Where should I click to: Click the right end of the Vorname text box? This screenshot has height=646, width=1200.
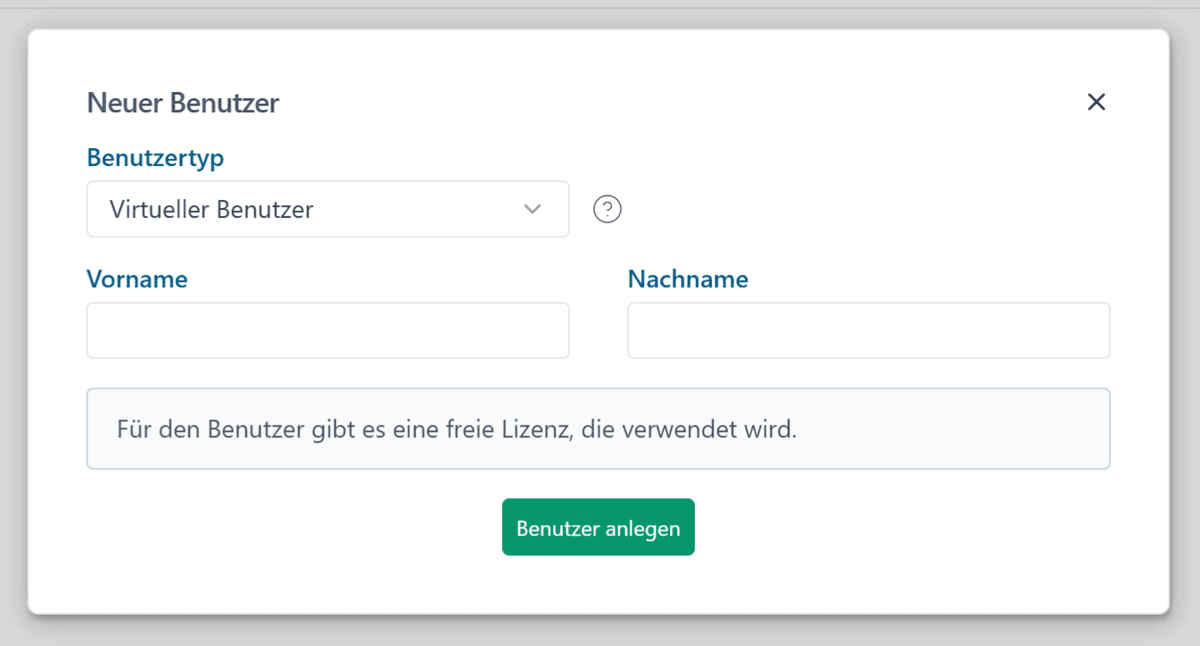[545, 331]
